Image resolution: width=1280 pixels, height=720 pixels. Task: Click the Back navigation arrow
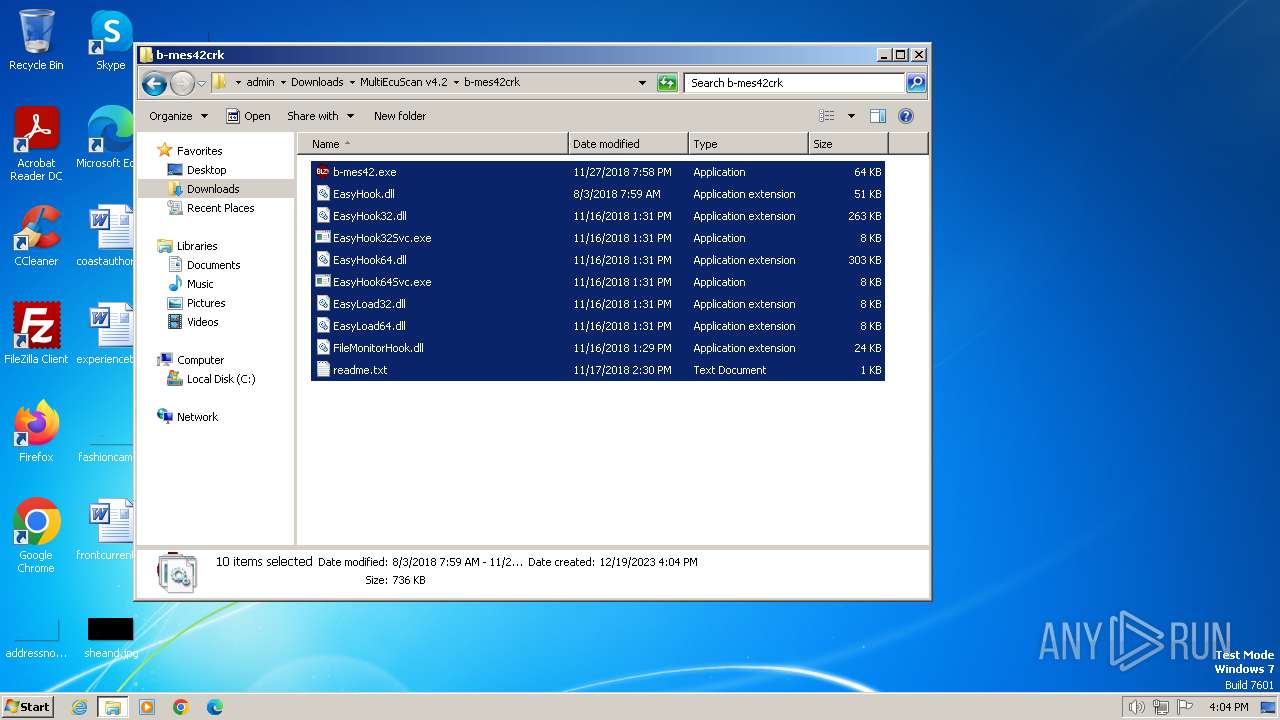(x=154, y=83)
